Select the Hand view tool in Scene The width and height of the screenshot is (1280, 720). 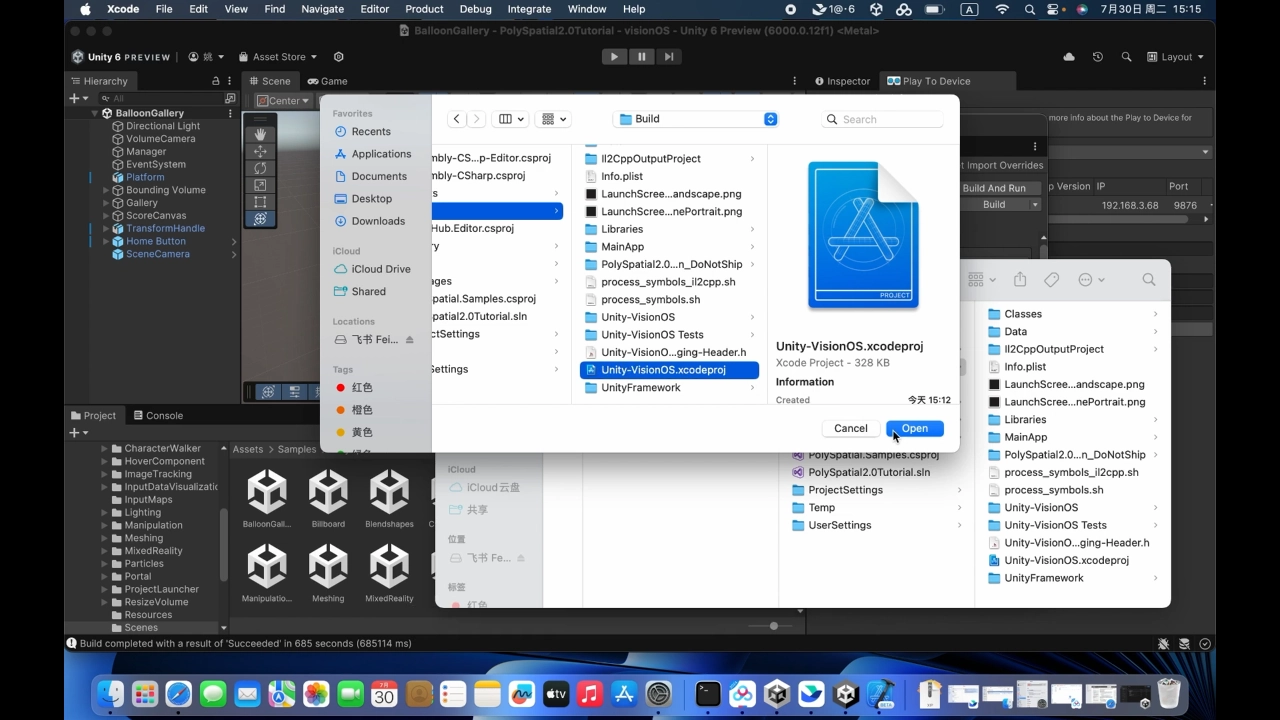tap(260, 134)
